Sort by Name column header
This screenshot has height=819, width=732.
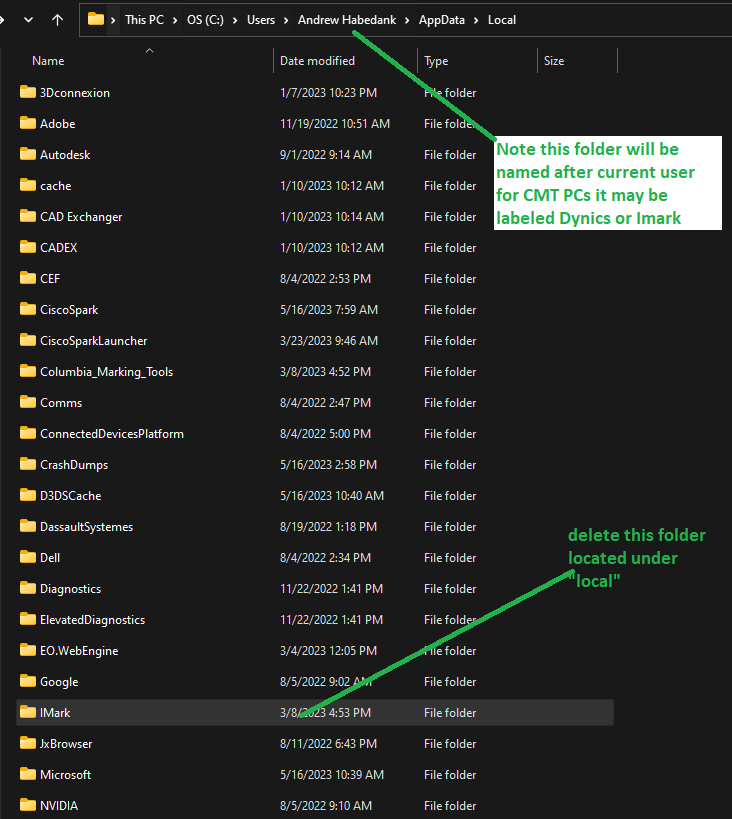(48, 61)
